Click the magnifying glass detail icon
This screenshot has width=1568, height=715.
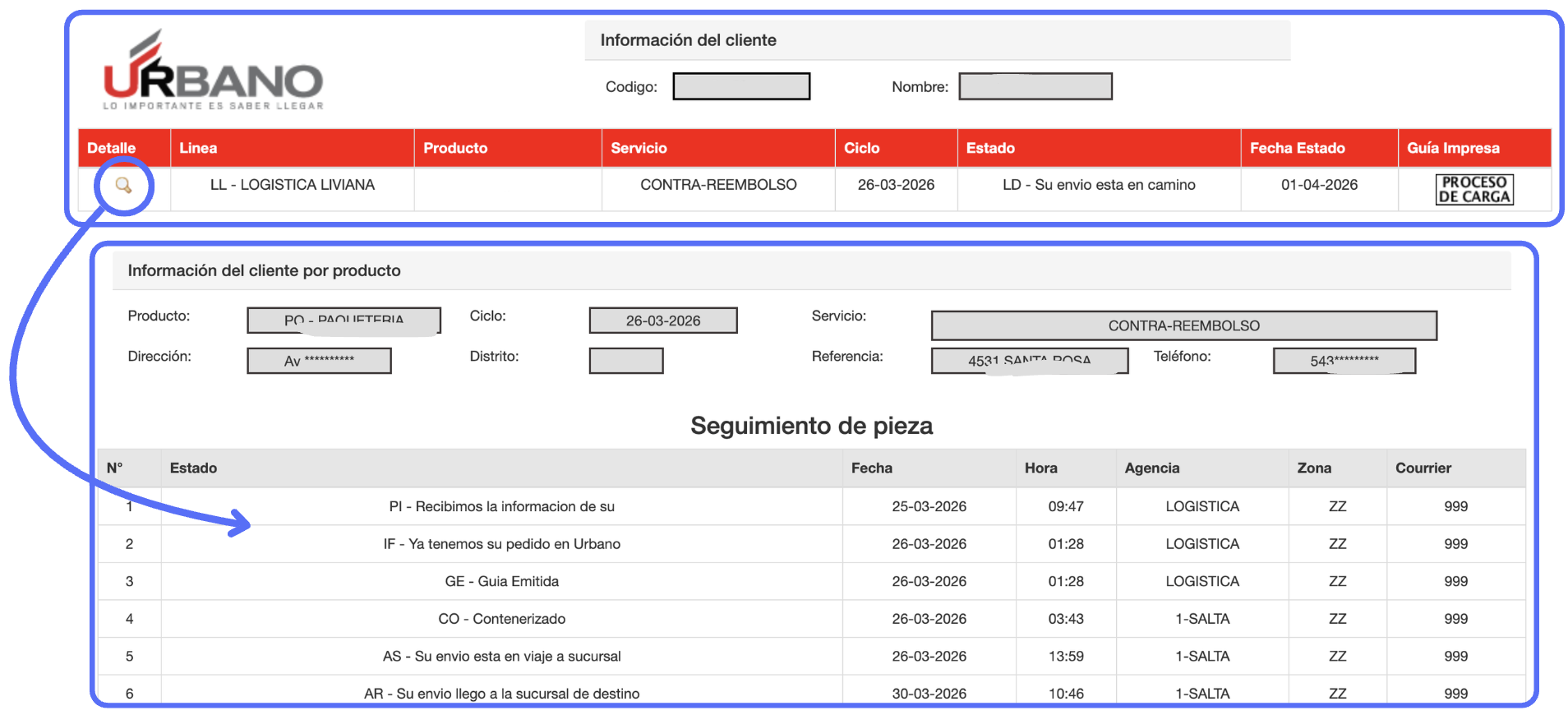(123, 186)
